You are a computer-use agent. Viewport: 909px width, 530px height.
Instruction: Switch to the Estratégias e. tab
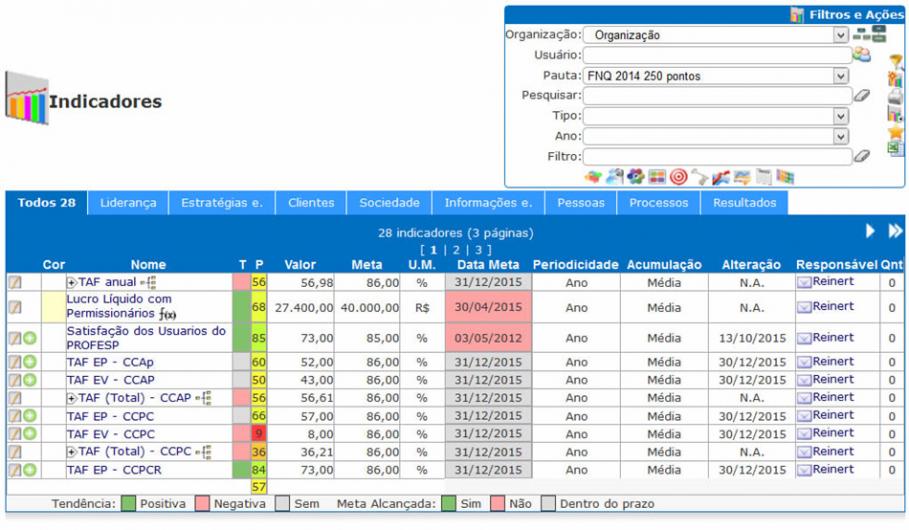[x=222, y=203]
